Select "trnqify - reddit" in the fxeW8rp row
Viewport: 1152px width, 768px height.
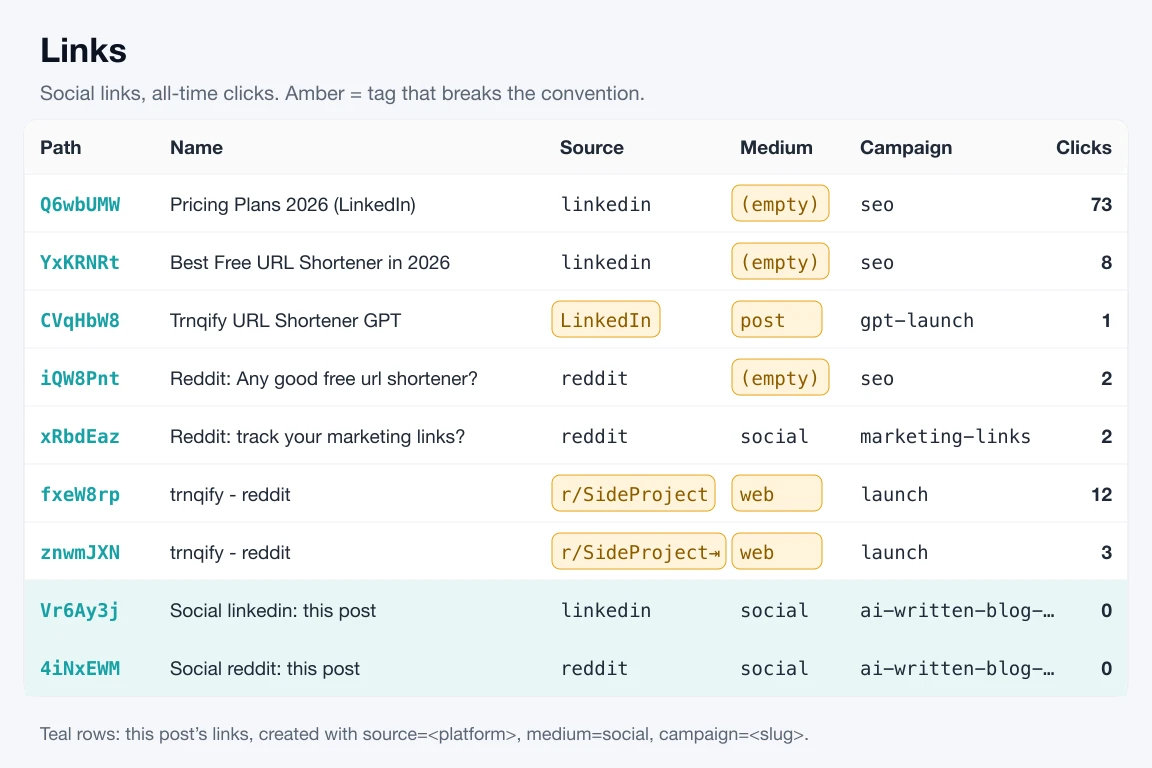click(230, 495)
